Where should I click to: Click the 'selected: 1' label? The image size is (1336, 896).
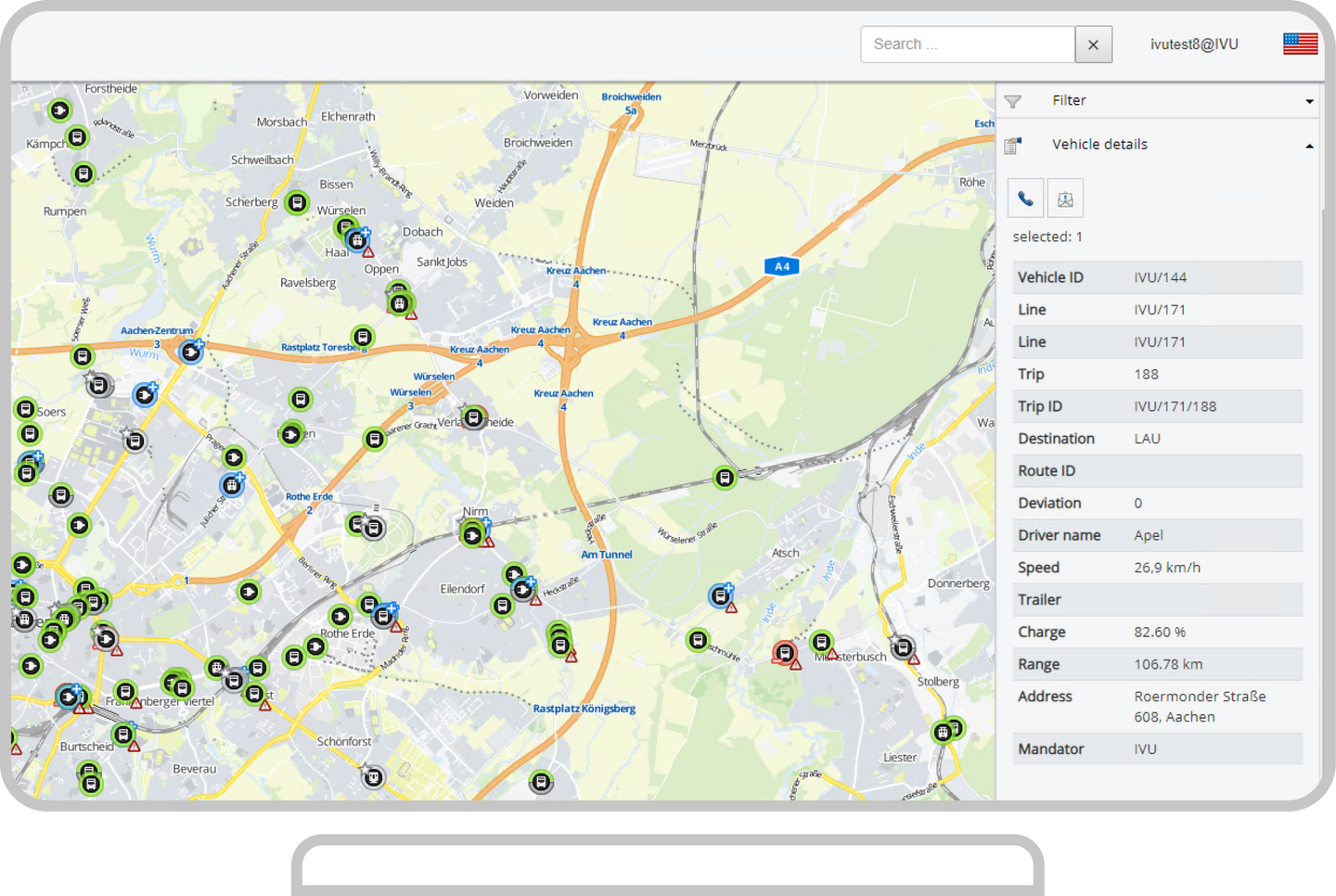(1047, 237)
